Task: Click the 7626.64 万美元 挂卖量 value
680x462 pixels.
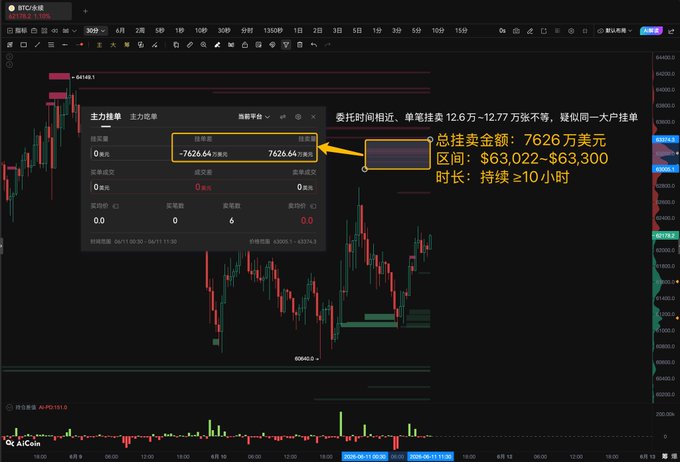Action: pos(291,154)
